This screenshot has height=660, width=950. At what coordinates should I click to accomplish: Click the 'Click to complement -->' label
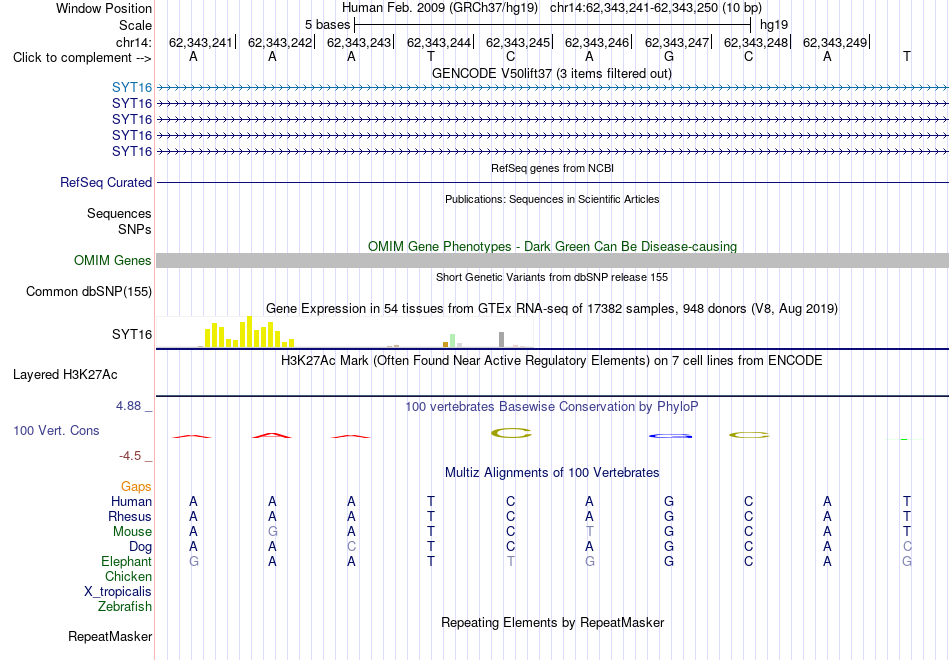pyautogui.click(x=82, y=58)
